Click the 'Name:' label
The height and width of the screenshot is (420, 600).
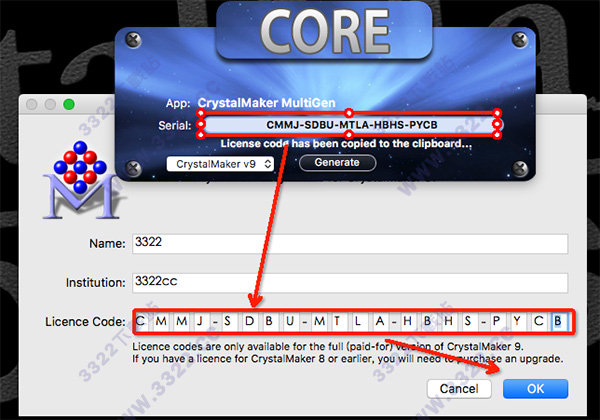[107, 244]
